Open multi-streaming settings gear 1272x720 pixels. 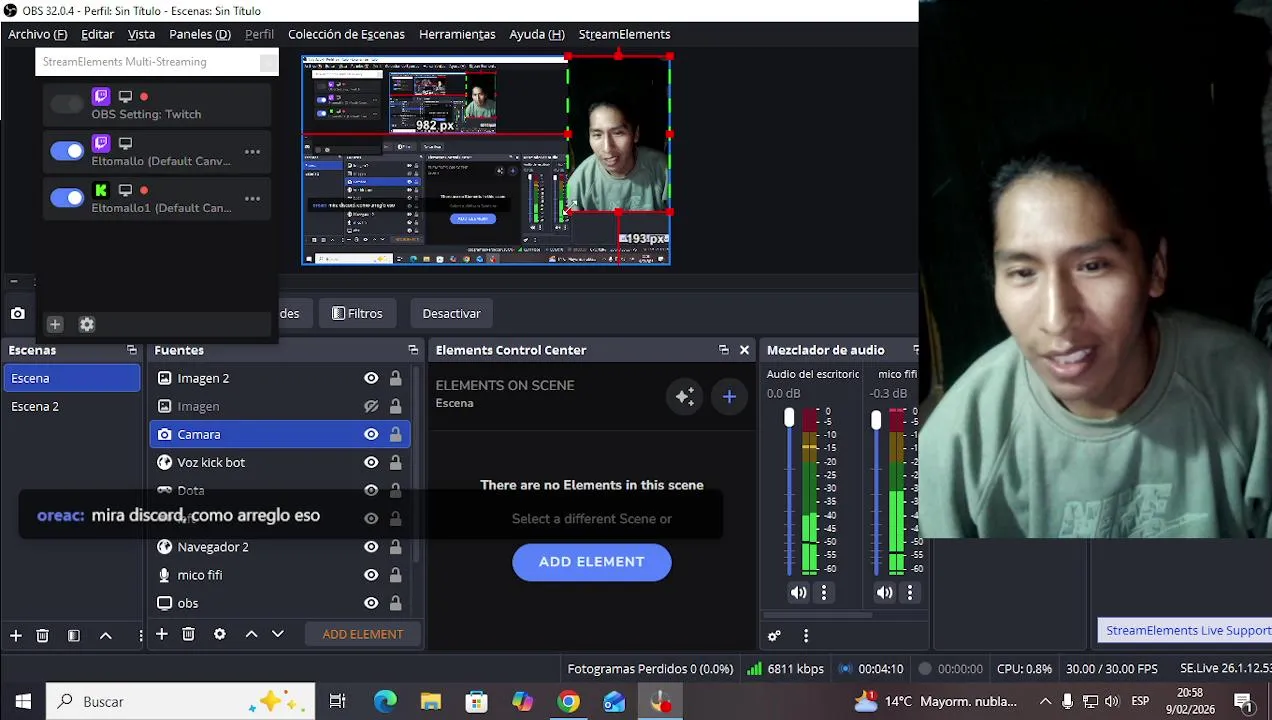(87, 324)
